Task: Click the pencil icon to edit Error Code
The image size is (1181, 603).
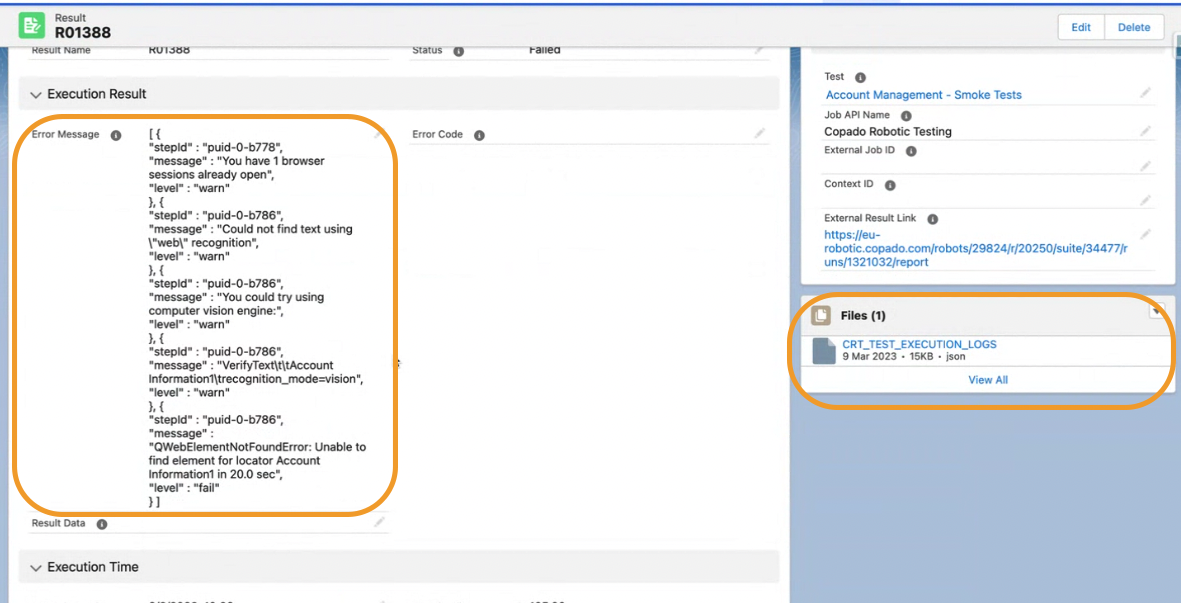Action: (760, 133)
